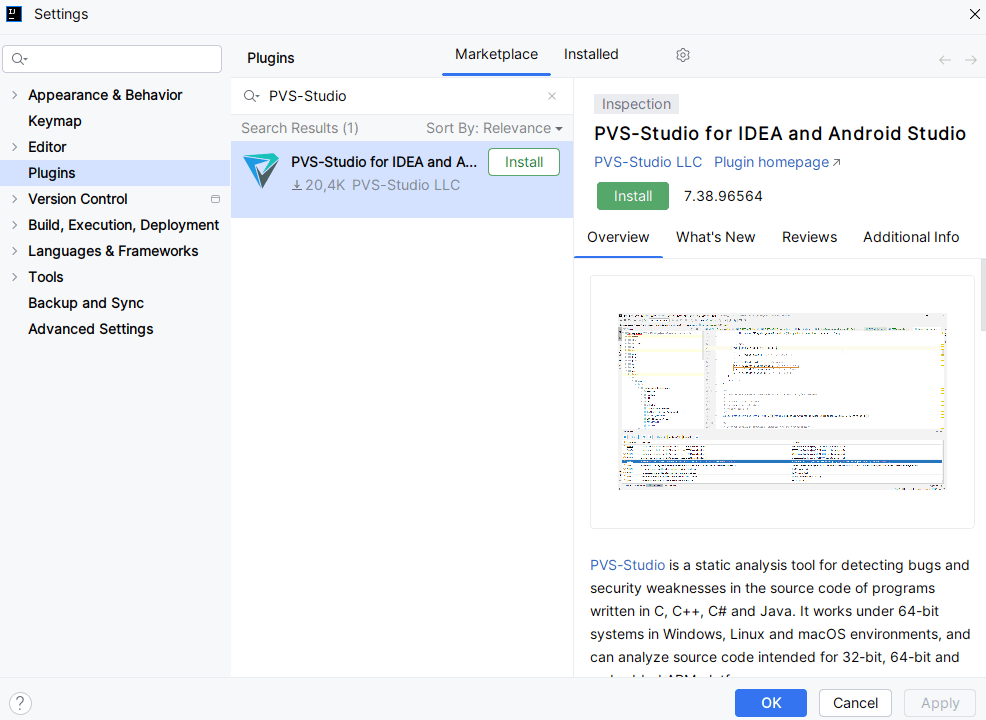986x720 pixels.
Task: Expand the Editor settings node
Action: click(14, 147)
